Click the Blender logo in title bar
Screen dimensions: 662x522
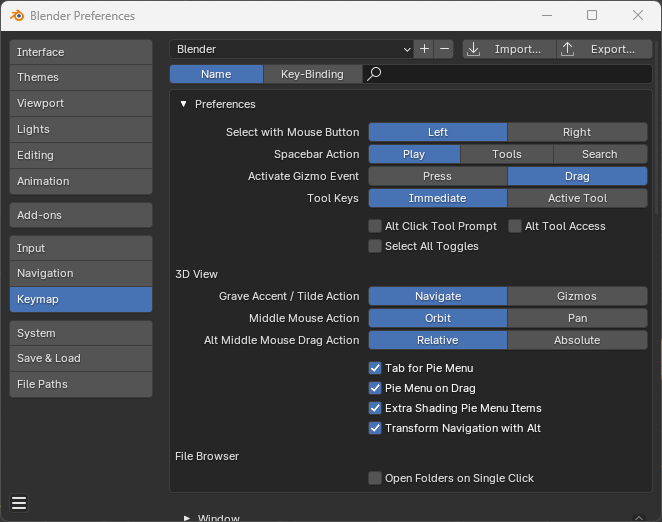pyautogui.click(x=17, y=16)
